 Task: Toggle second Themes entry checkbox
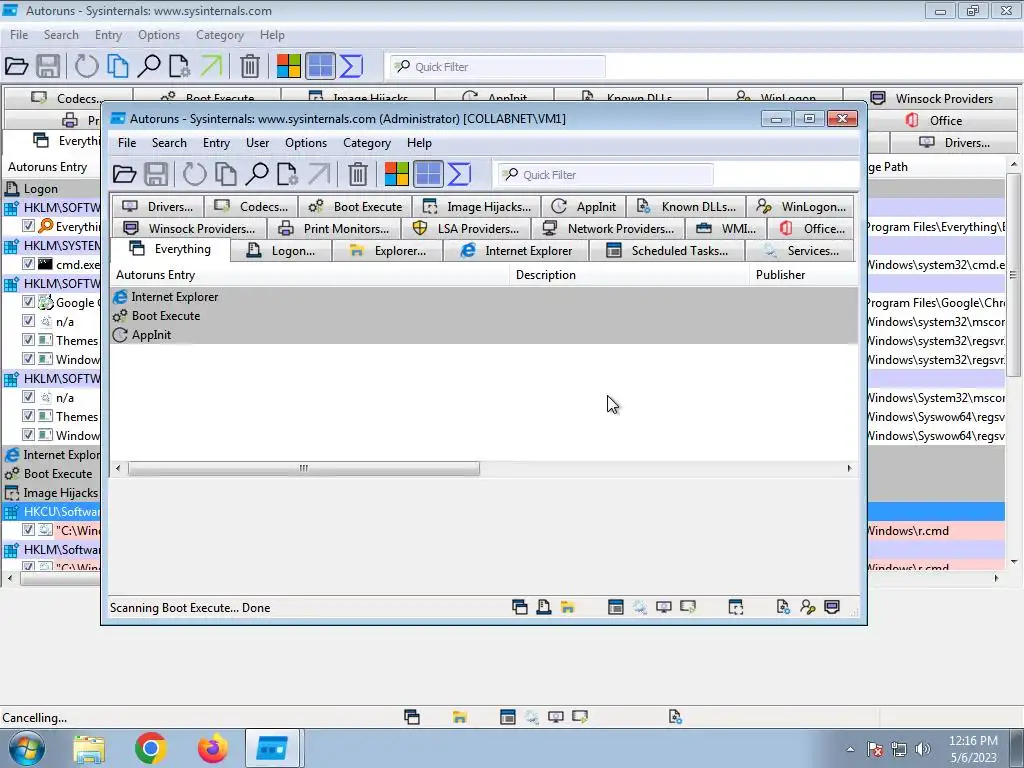pyautogui.click(x=28, y=415)
